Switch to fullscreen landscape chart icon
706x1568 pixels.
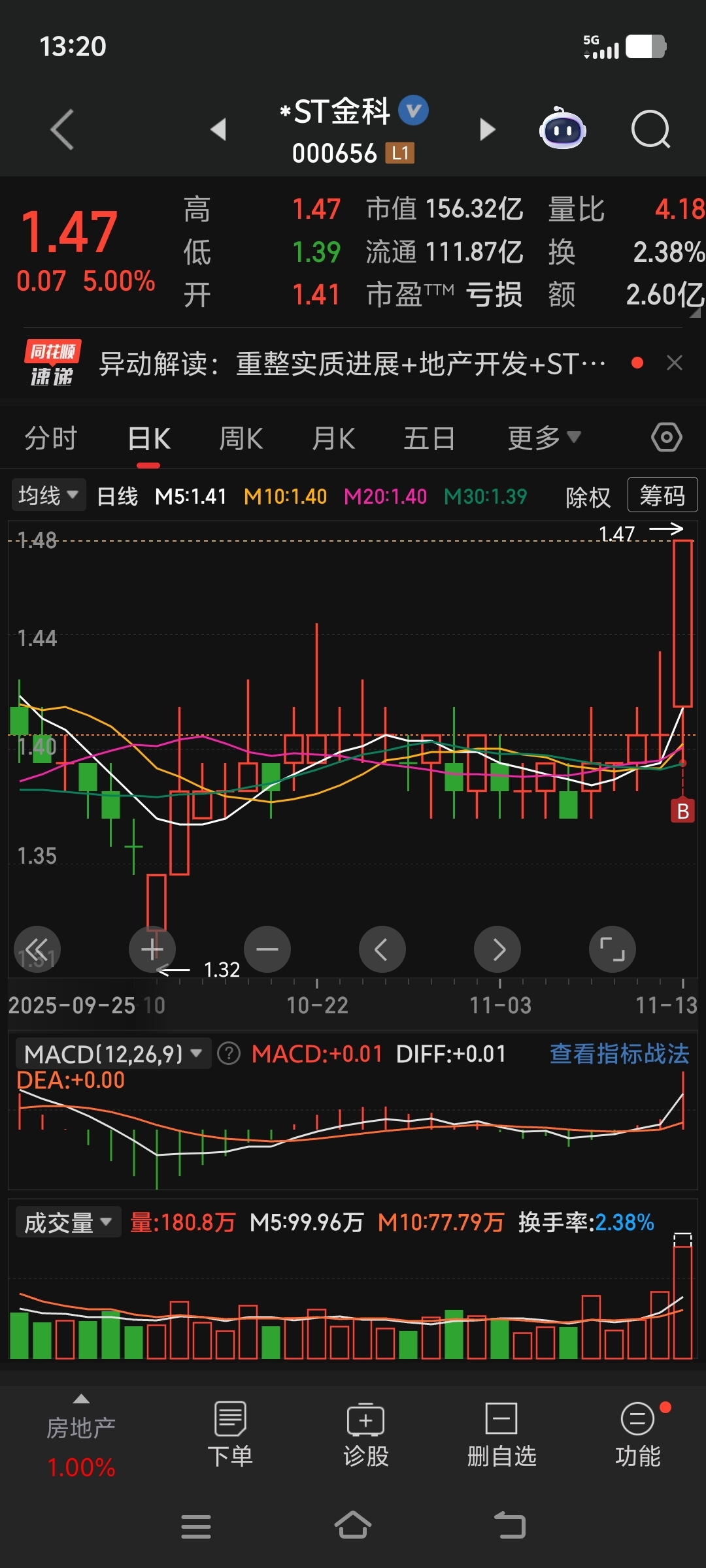coord(613,949)
